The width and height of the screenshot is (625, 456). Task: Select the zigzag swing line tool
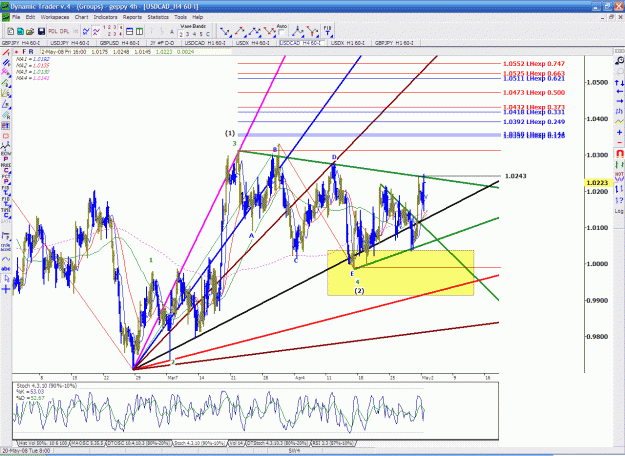click(x=6, y=147)
